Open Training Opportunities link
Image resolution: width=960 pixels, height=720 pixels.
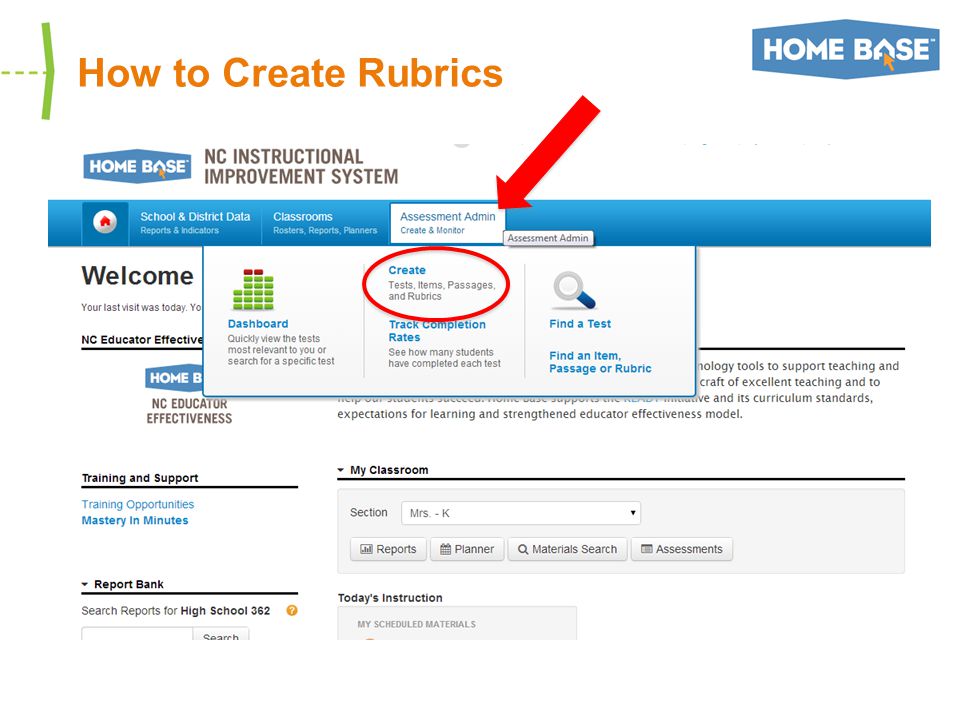138,504
